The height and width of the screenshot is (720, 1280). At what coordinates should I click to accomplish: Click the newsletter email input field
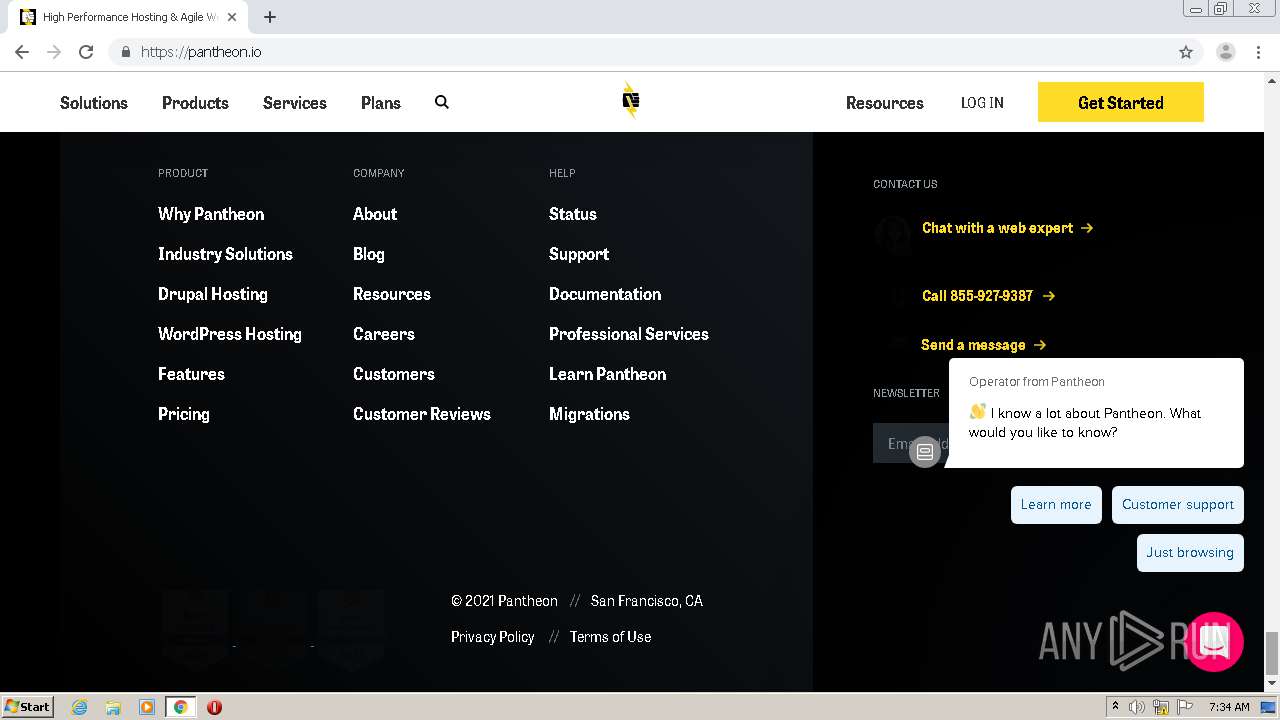910,444
